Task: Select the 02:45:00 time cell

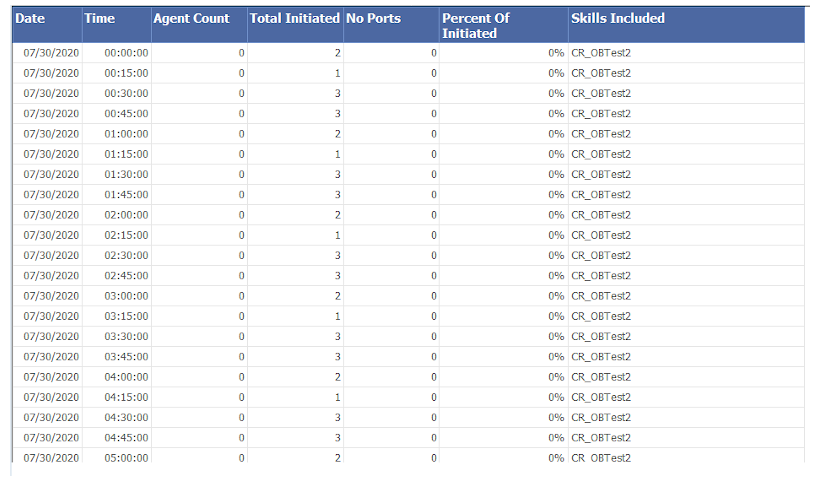Action: click(x=117, y=276)
